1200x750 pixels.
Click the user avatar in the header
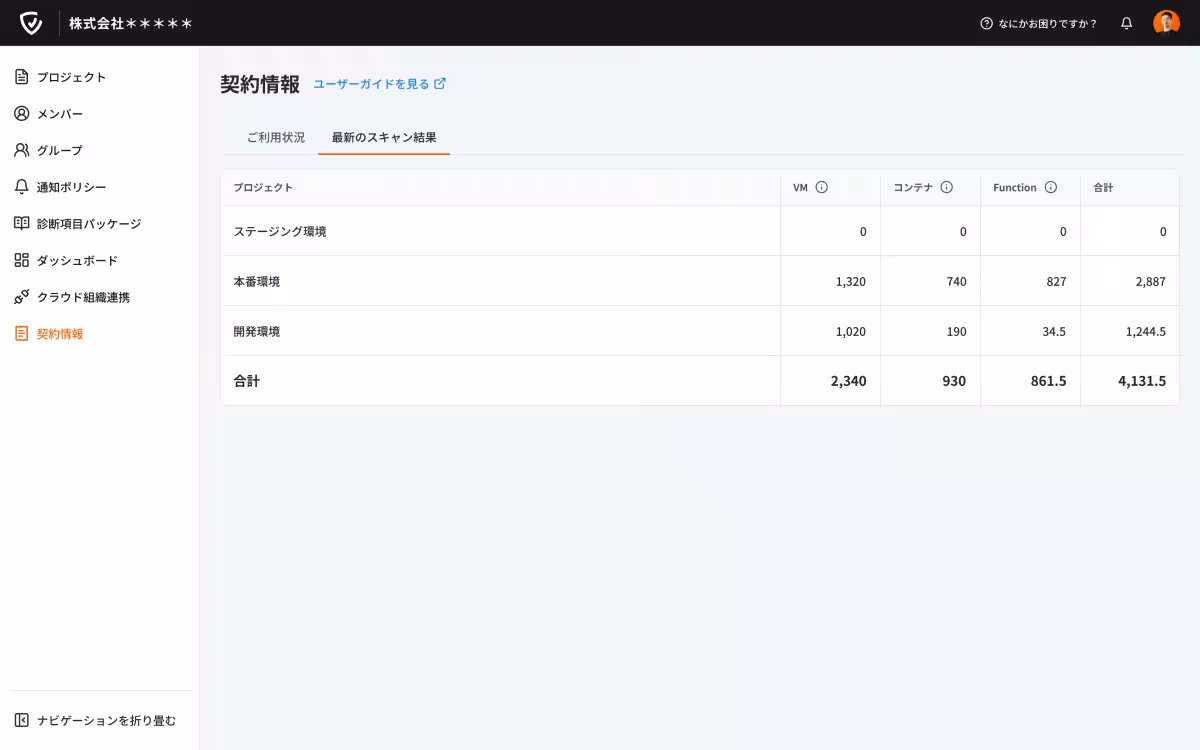click(1166, 22)
